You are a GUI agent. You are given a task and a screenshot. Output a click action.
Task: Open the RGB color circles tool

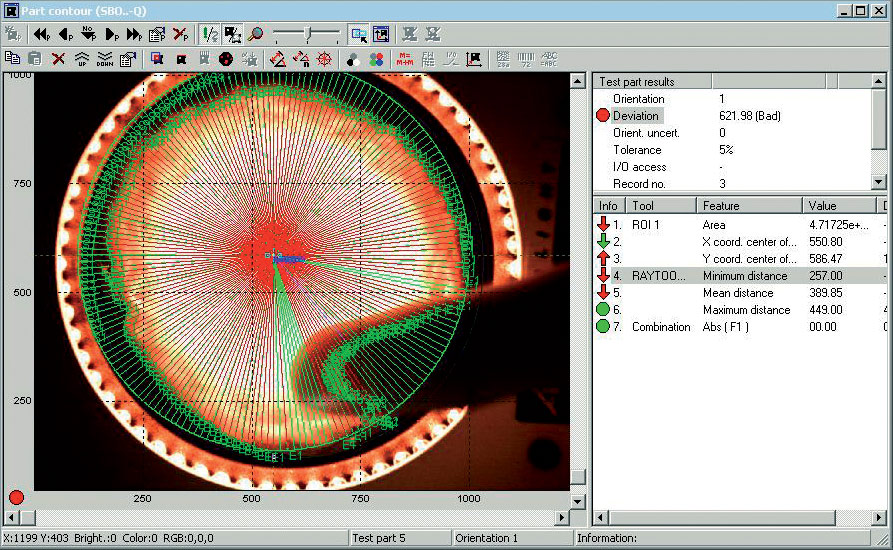pos(377,59)
